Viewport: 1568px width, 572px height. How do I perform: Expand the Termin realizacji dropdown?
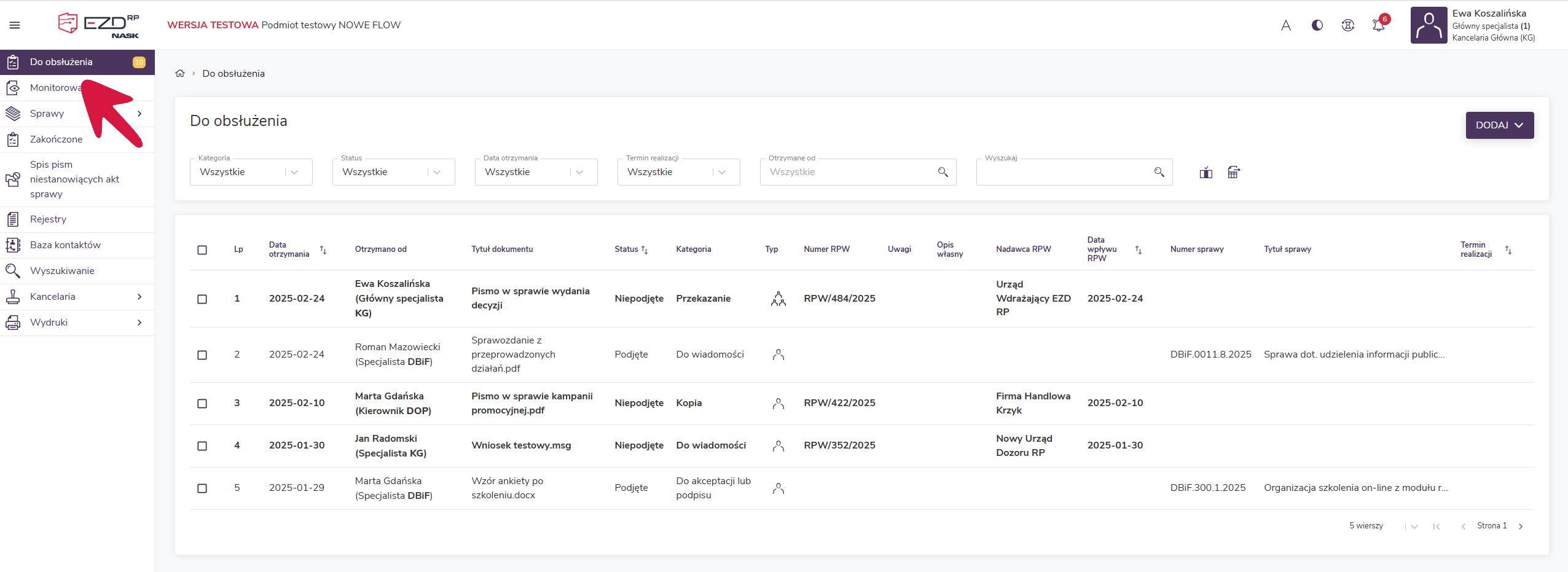[678, 172]
